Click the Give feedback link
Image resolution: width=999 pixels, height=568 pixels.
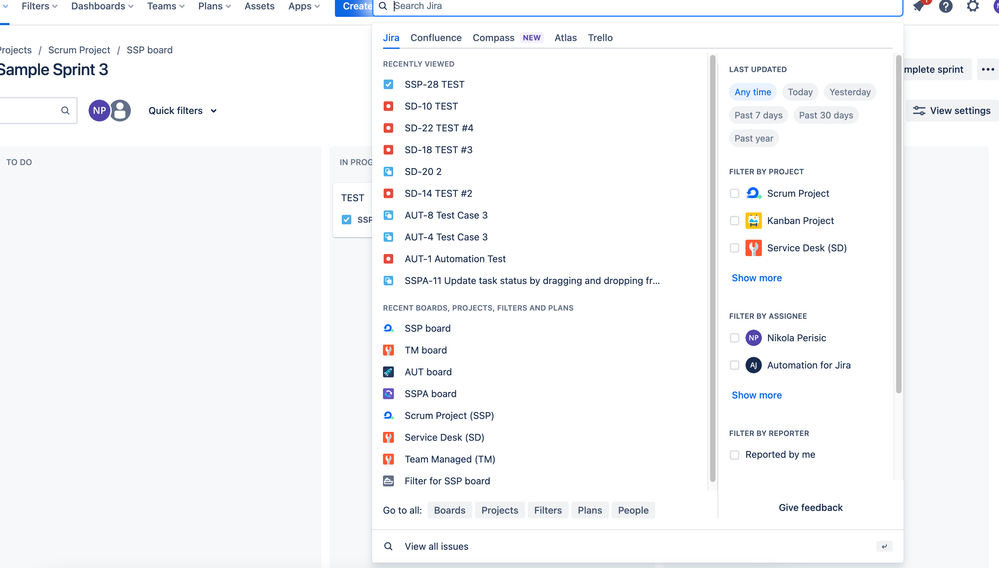[810, 508]
